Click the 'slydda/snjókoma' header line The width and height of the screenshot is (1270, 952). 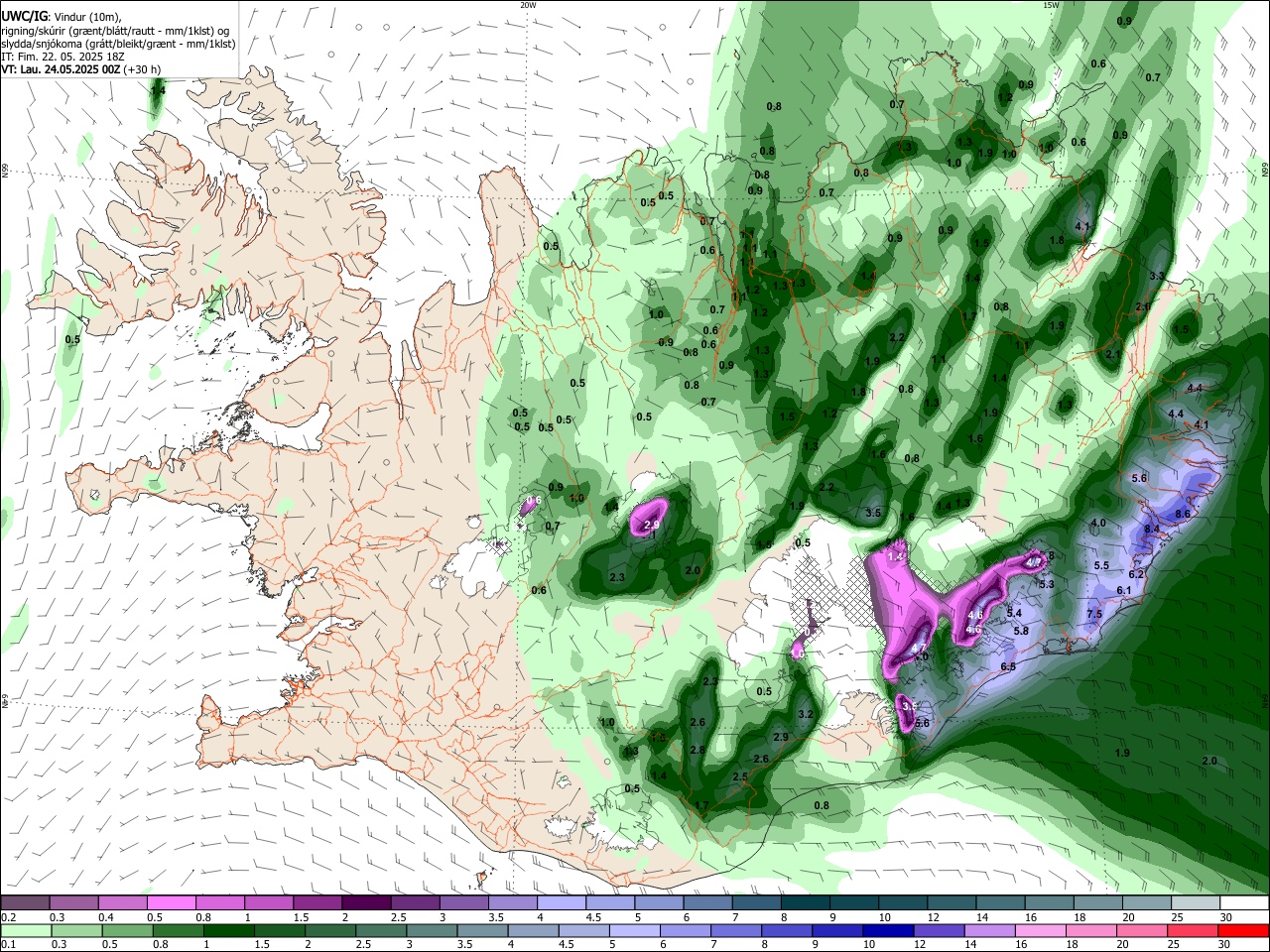tap(118, 44)
